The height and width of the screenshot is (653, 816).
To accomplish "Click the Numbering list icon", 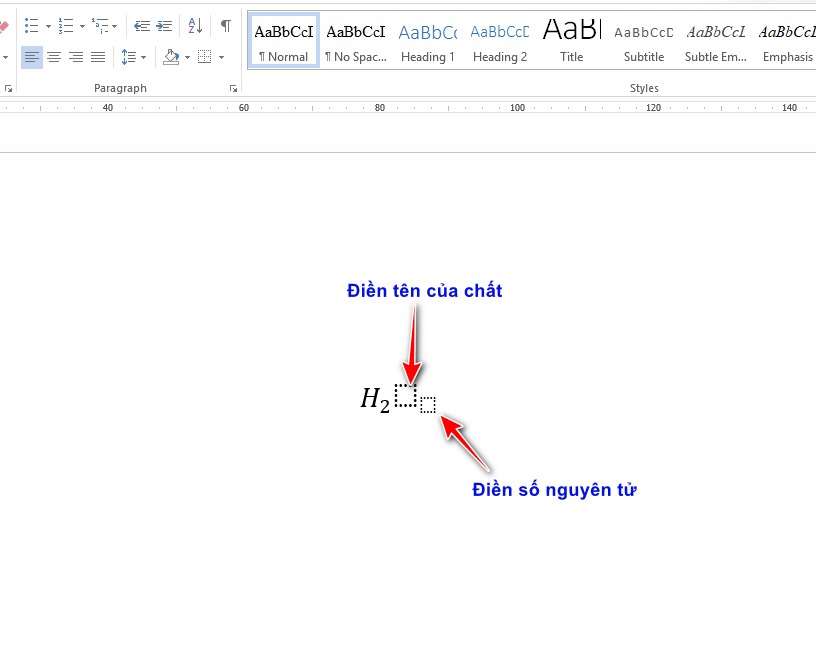I will [66, 25].
